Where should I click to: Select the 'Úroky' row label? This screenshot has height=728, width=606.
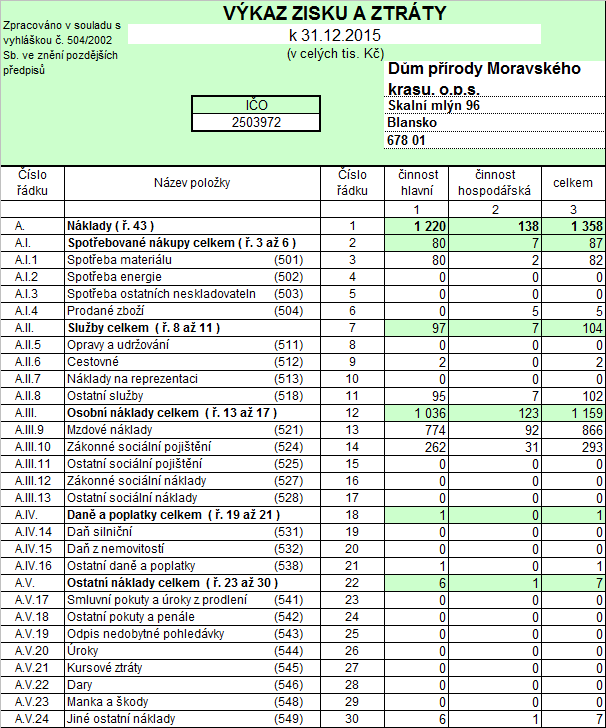coord(83,651)
